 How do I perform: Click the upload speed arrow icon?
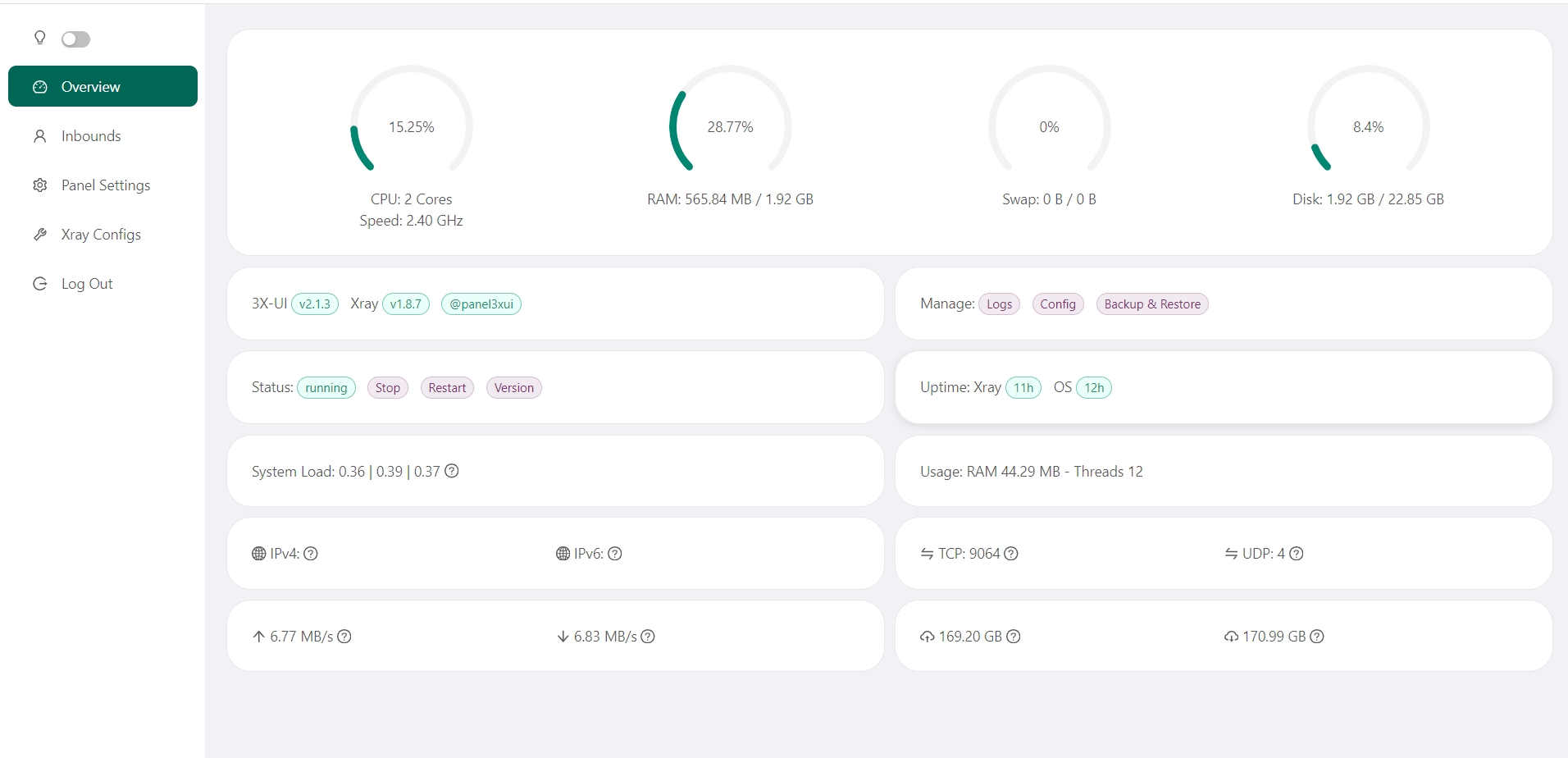tap(259, 637)
